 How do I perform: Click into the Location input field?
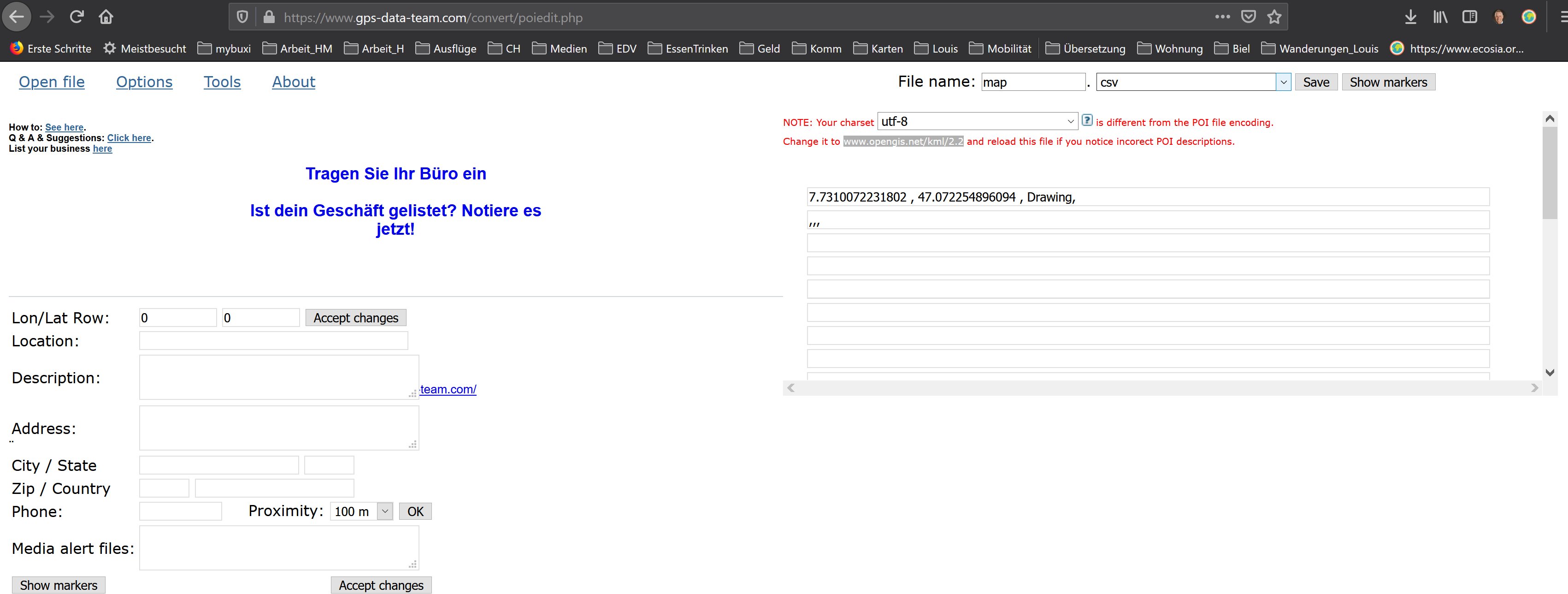pyautogui.click(x=273, y=340)
